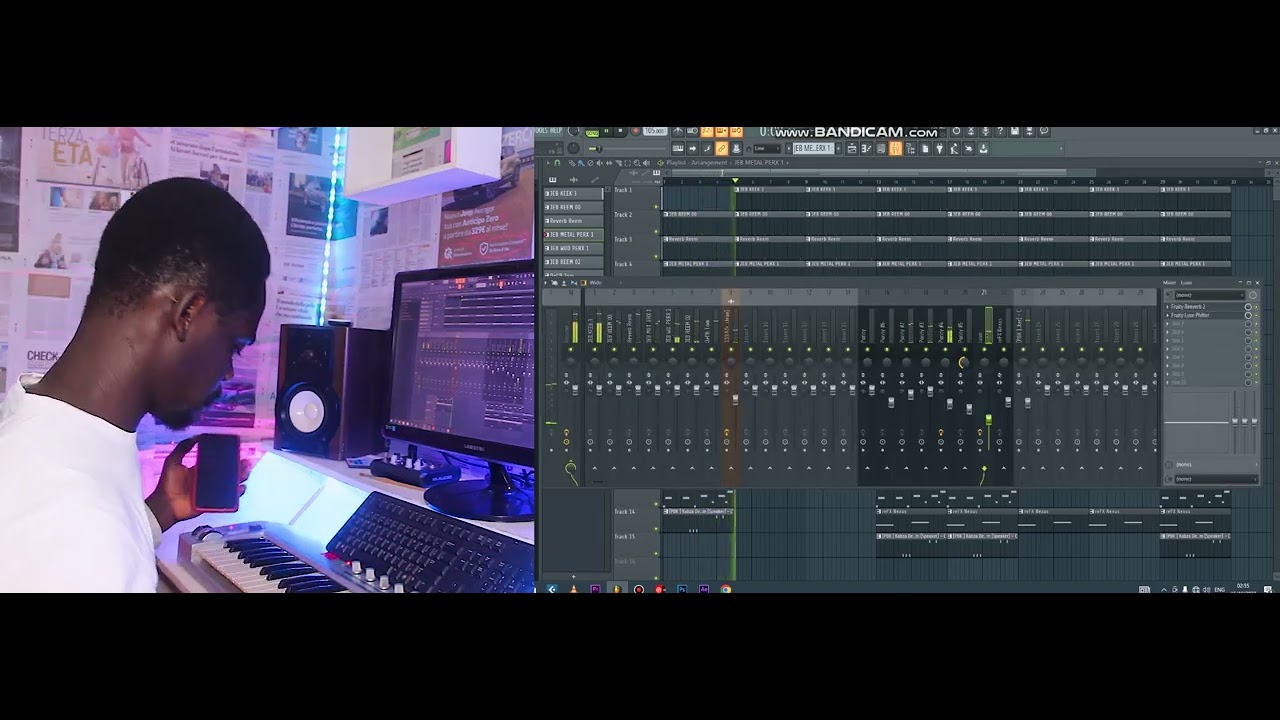Mute the Master mixer track
Screen dimensions: 1280x720
pyautogui.click(x=570, y=349)
